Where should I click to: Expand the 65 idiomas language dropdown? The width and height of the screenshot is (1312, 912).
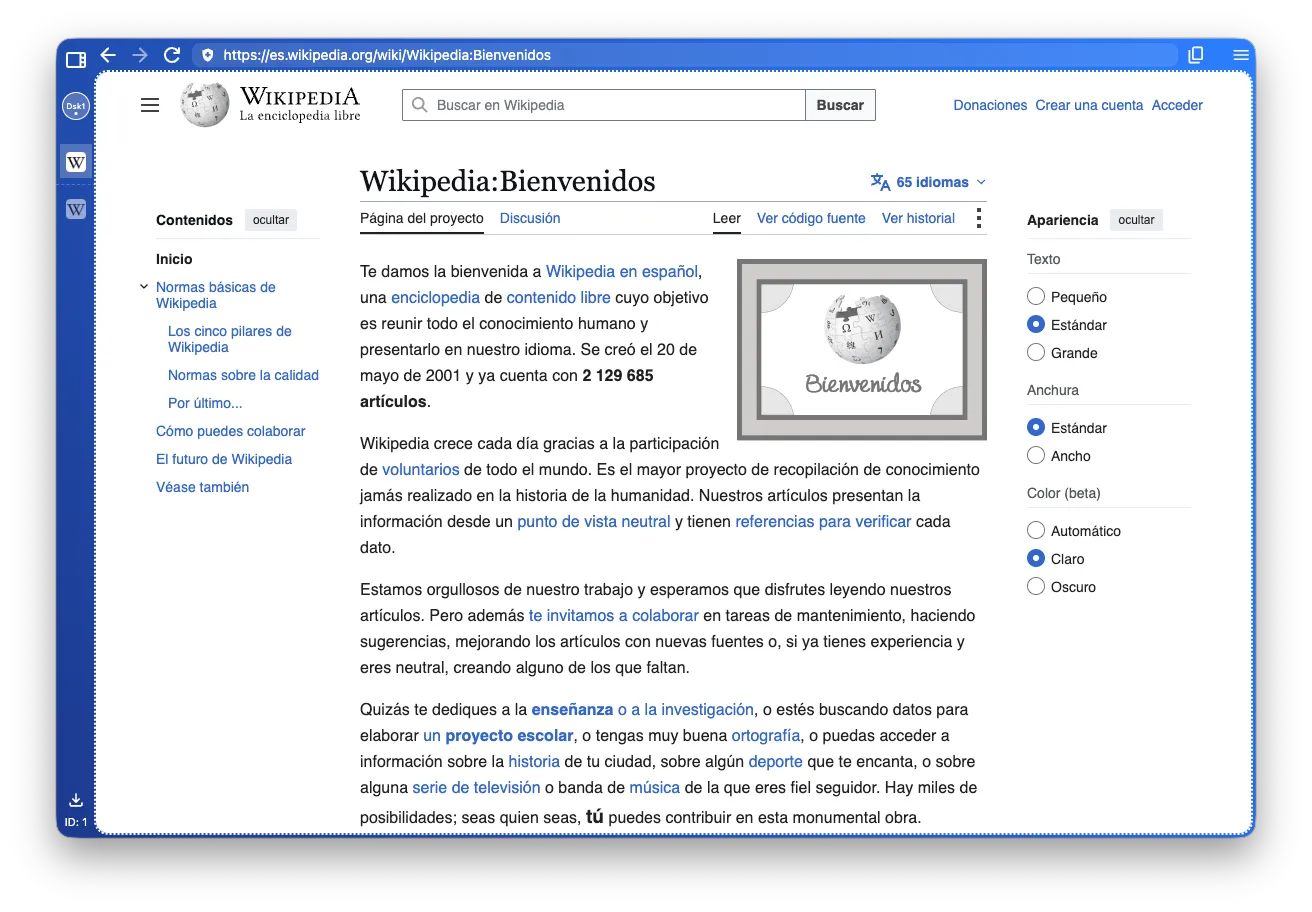click(x=929, y=182)
